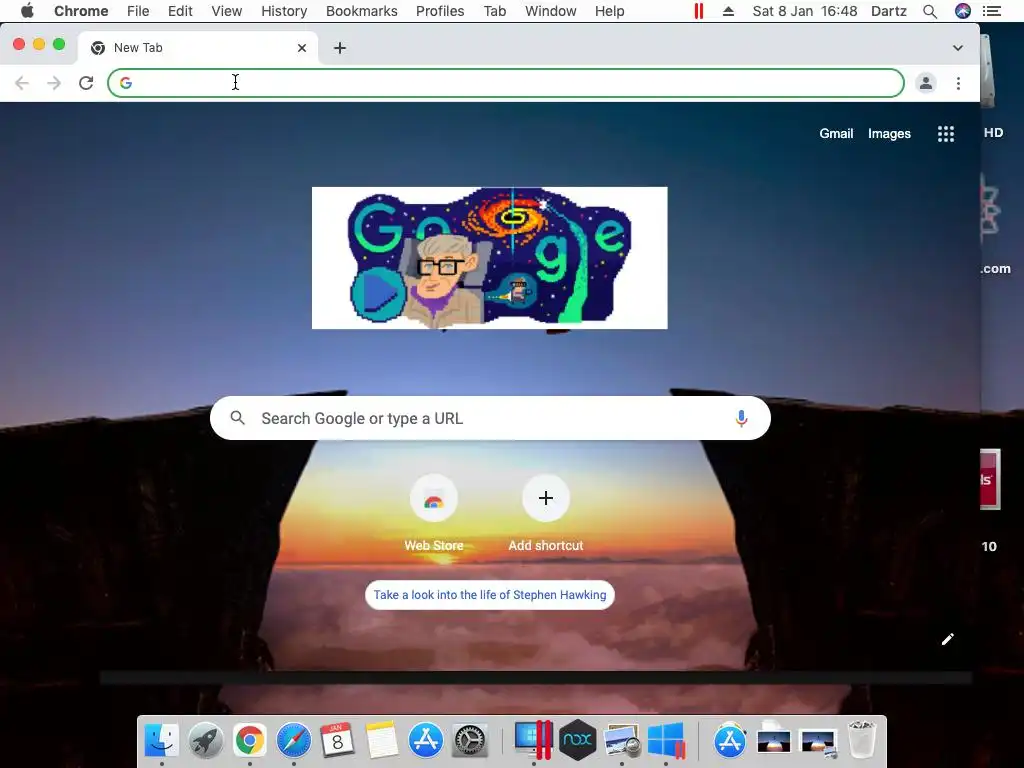Open a new tab with the plus button
Screen dimensions: 1024x768
click(x=340, y=48)
